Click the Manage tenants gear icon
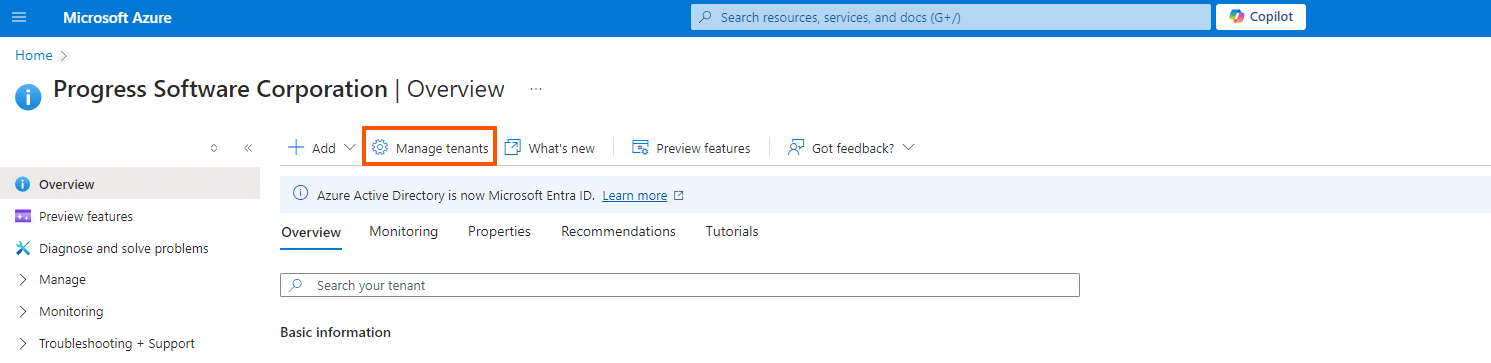The image size is (1491, 363). click(380, 148)
